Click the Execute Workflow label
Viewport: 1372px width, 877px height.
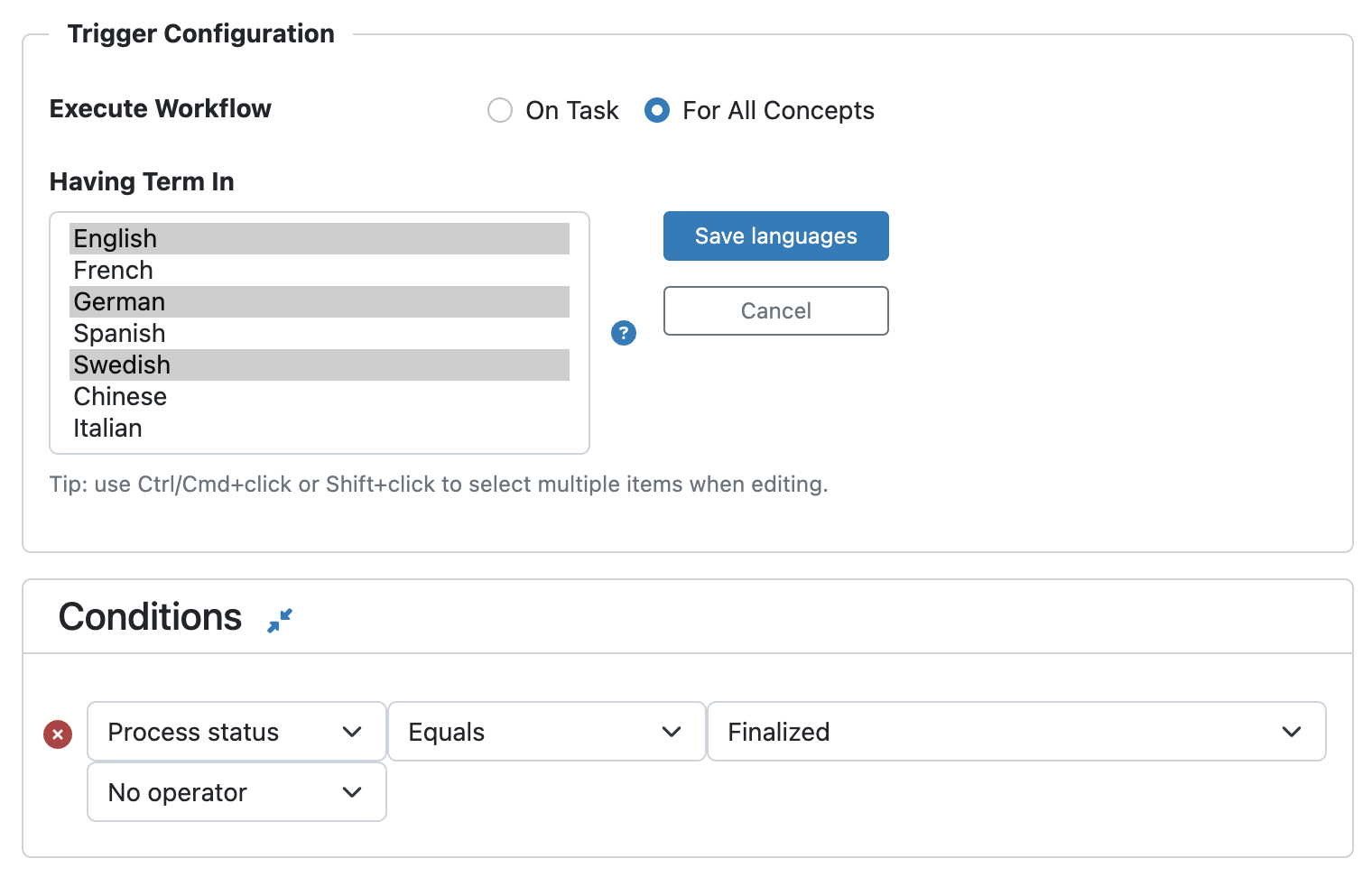(x=161, y=108)
